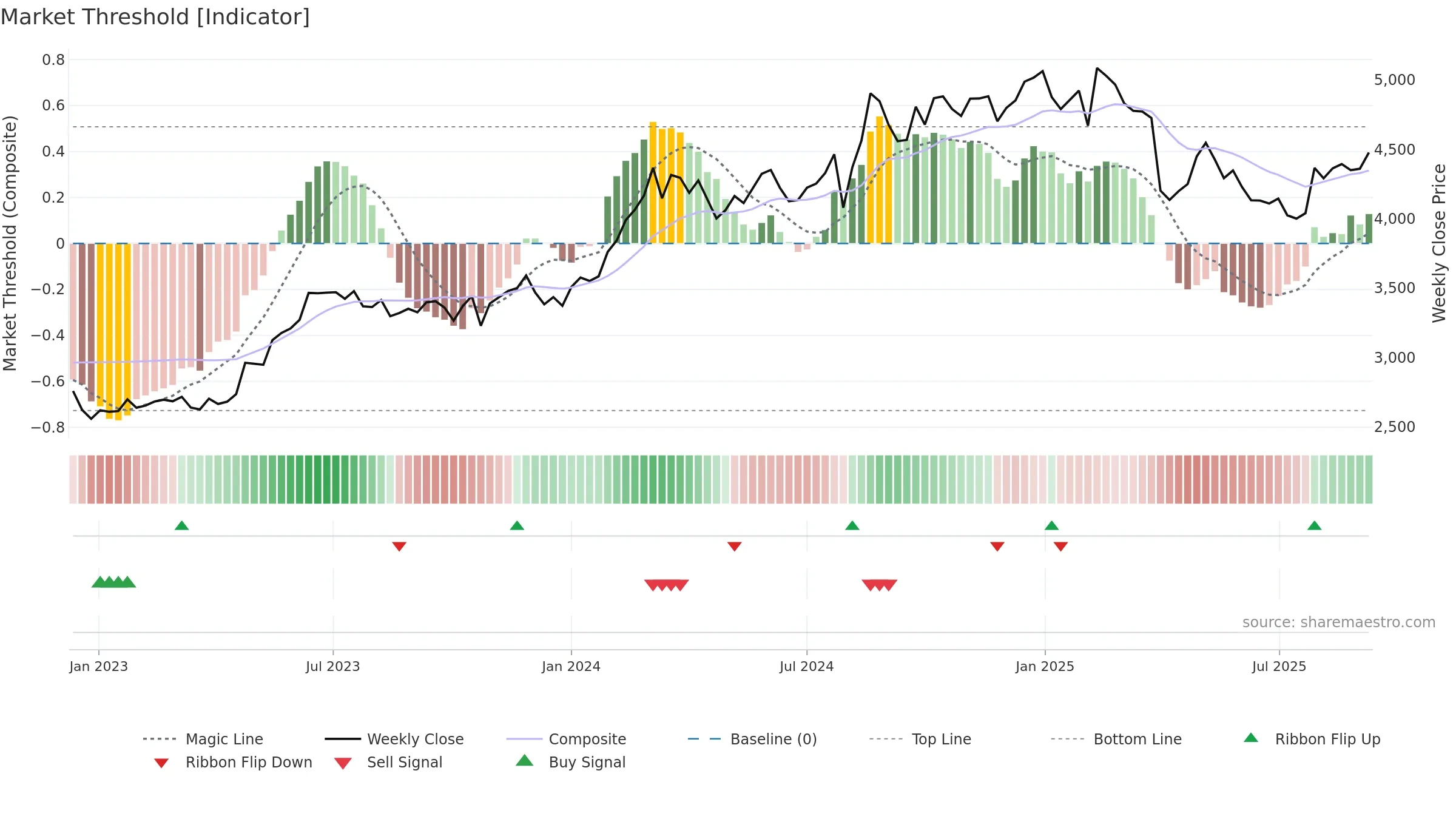1456x819 pixels.
Task: Click the green Ribbon Flip Up legend triangle
Action: (x=1251, y=738)
